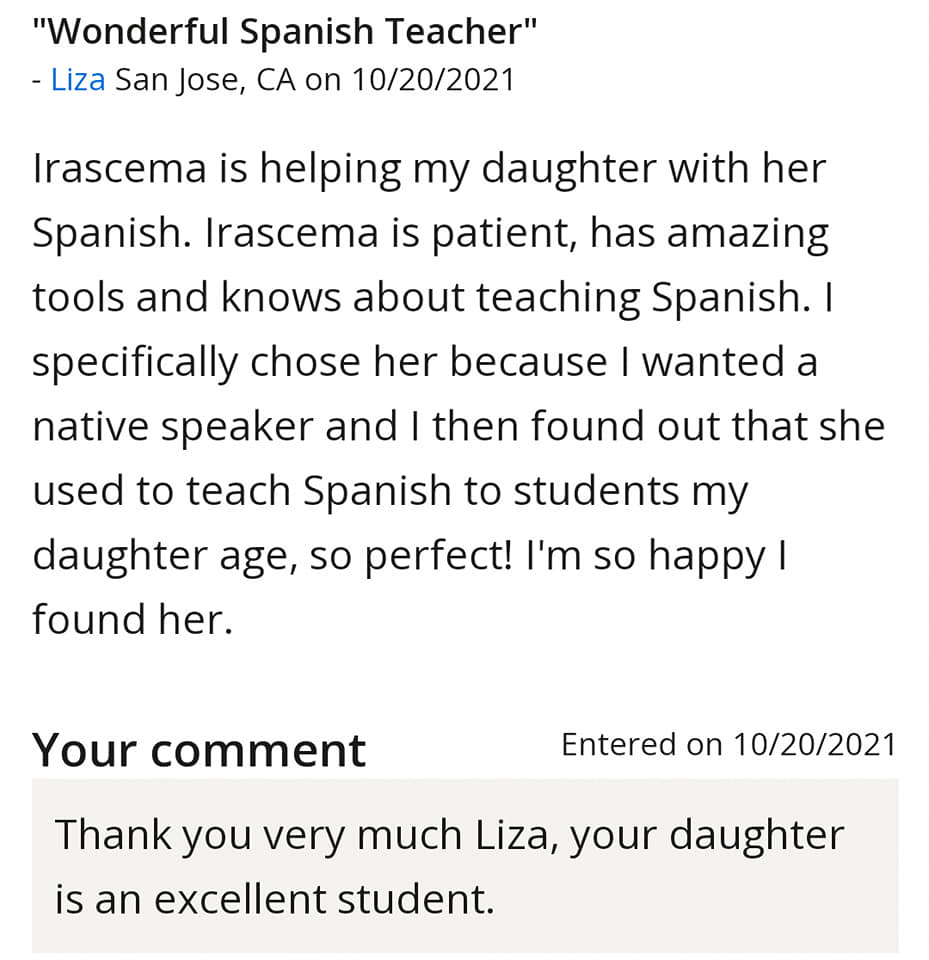Screen dimensions: 929x960
Task: Click the review date 10/20/2021 beside location
Action: pos(434,80)
